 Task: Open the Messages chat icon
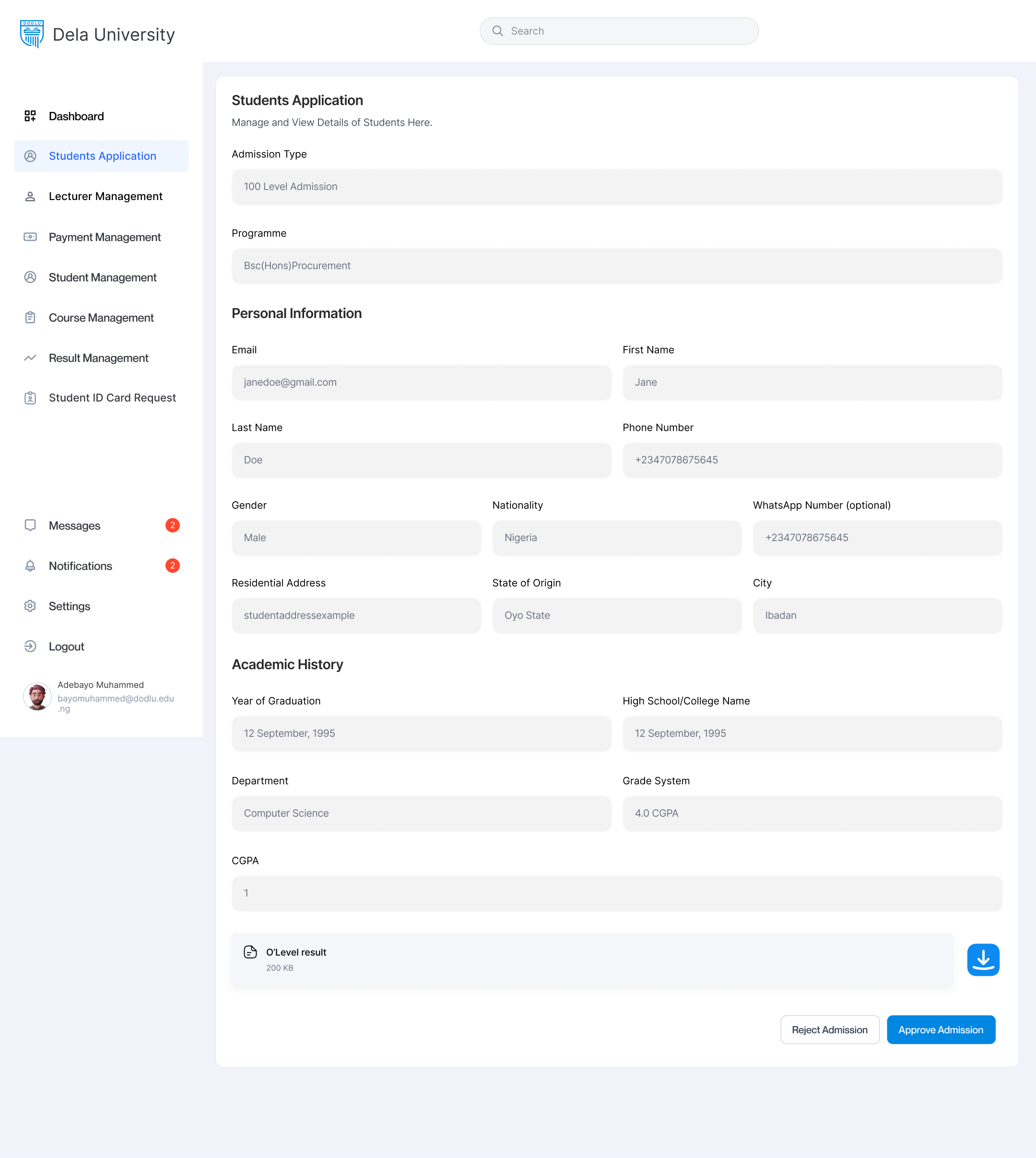(x=30, y=525)
